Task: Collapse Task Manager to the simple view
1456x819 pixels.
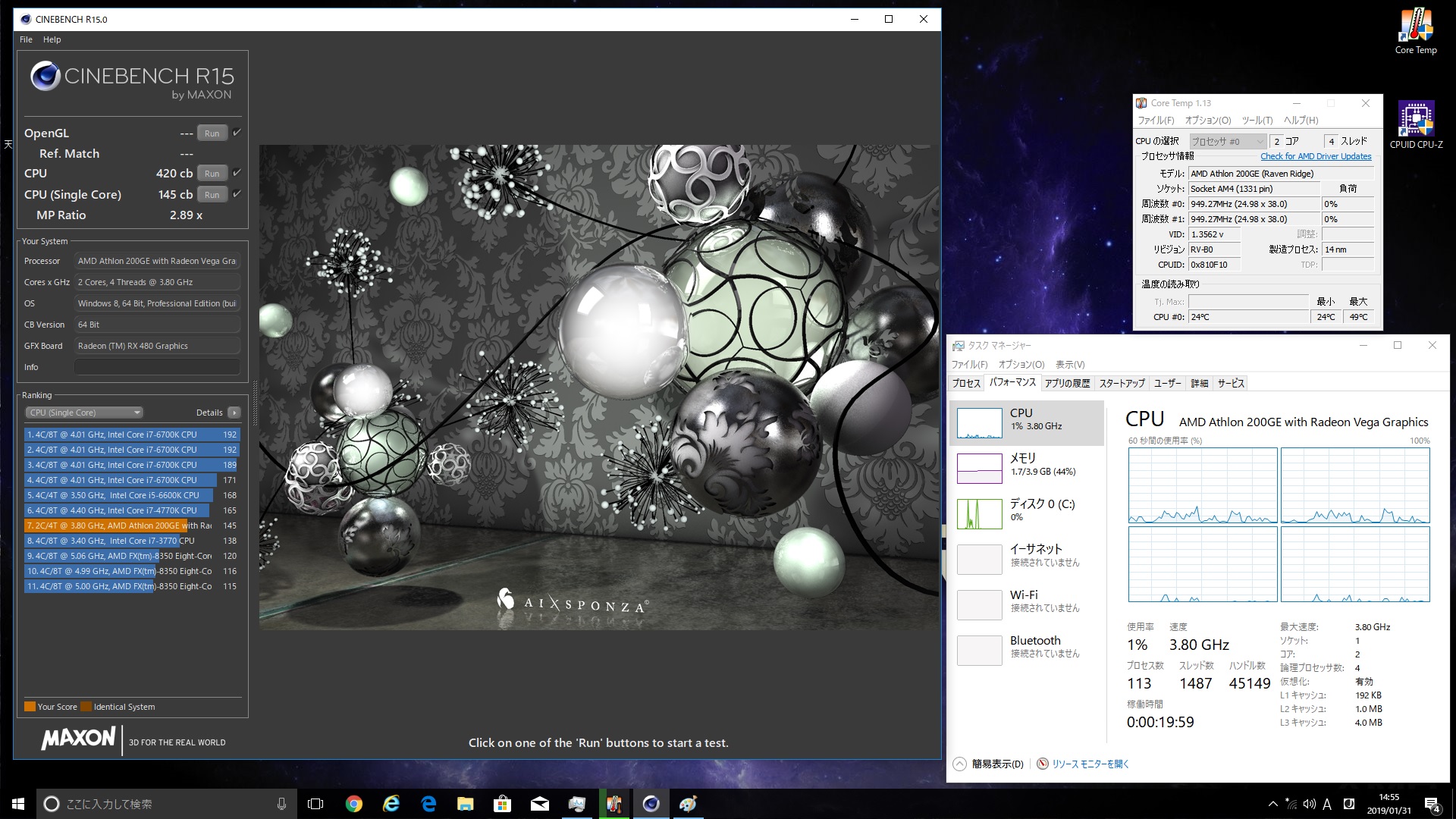Action: pos(990,764)
